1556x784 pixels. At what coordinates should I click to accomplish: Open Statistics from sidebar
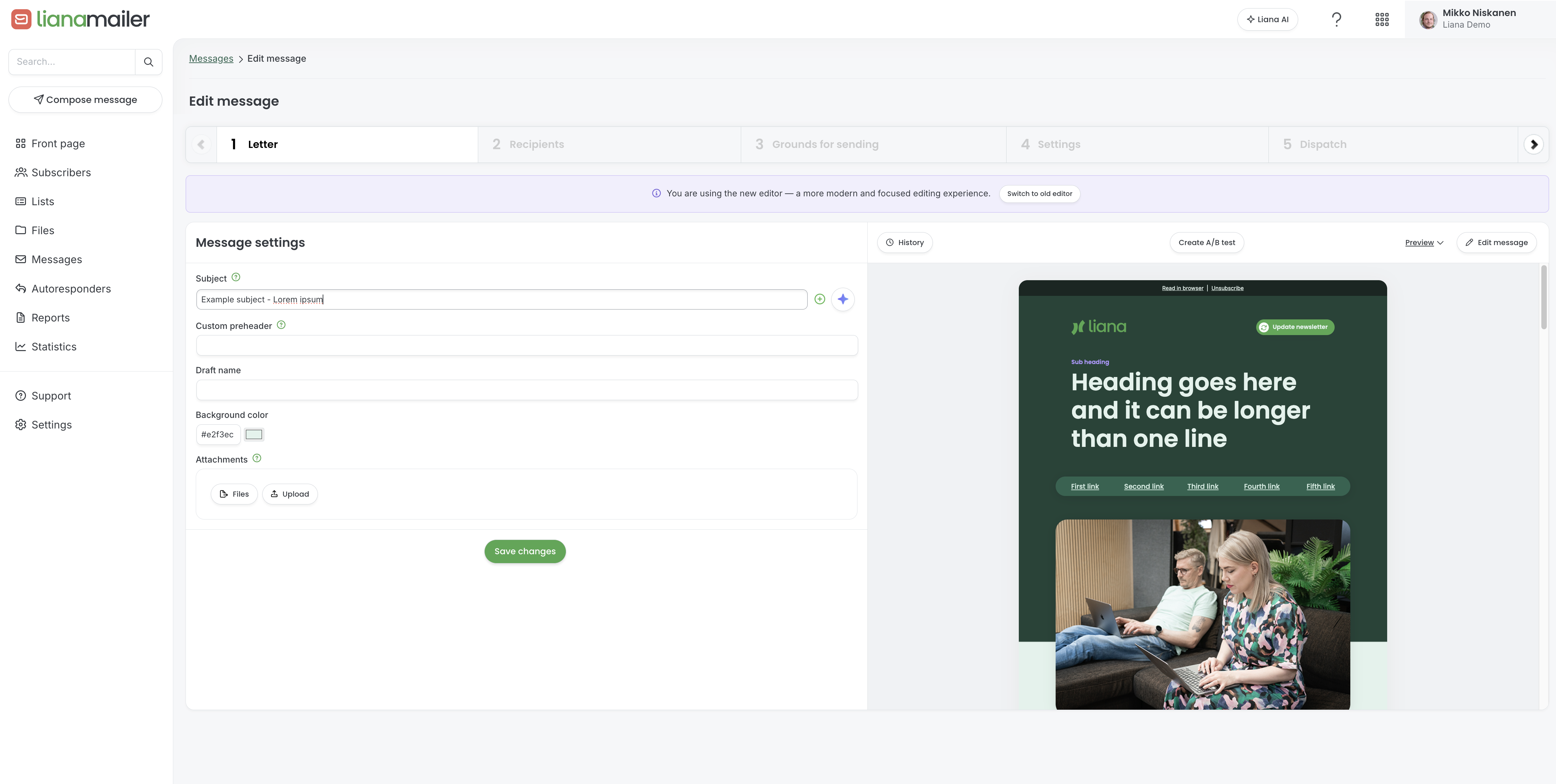pos(46,346)
